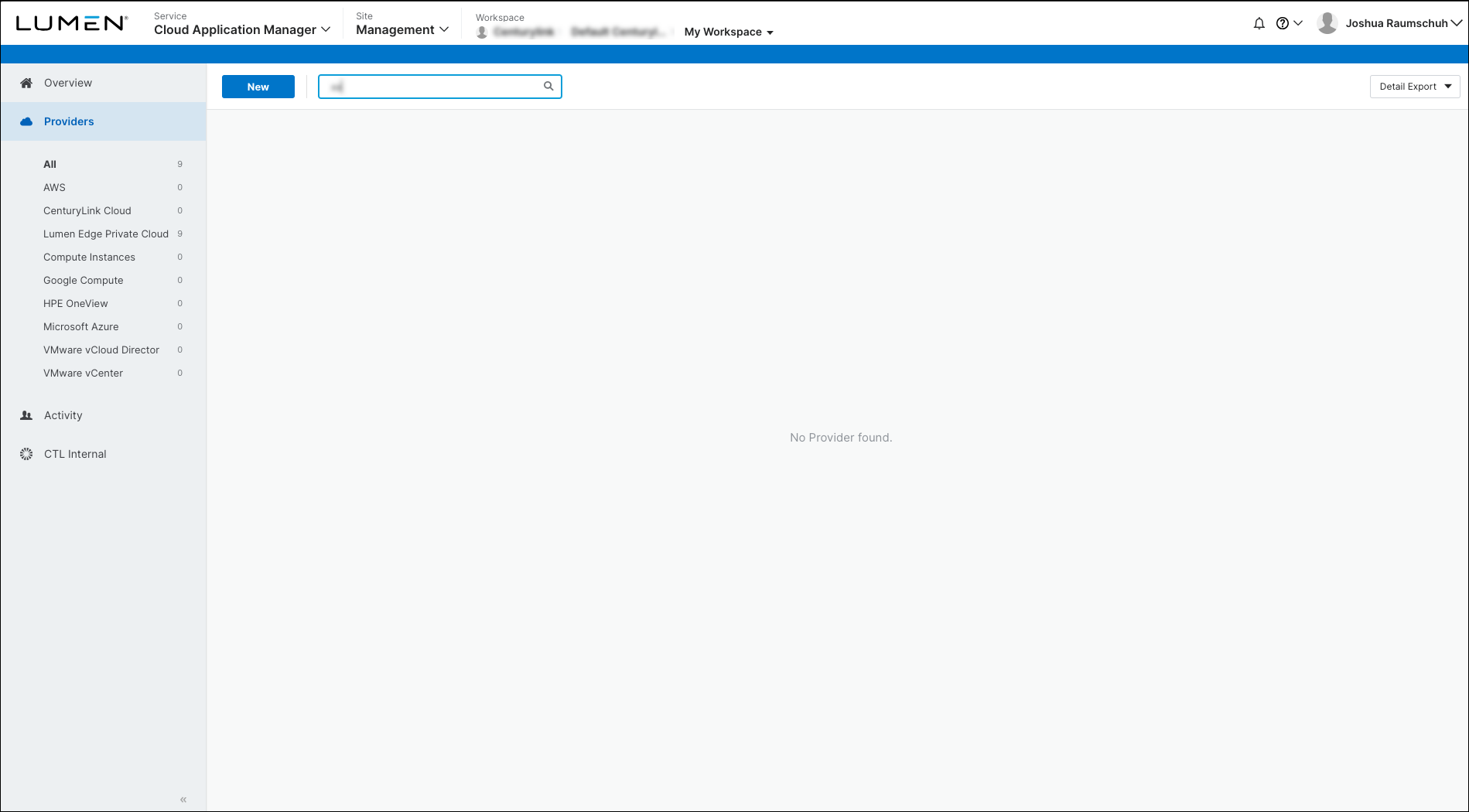This screenshot has height=812, width=1469.
Task: Click the Activity people icon
Action: click(x=26, y=415)
